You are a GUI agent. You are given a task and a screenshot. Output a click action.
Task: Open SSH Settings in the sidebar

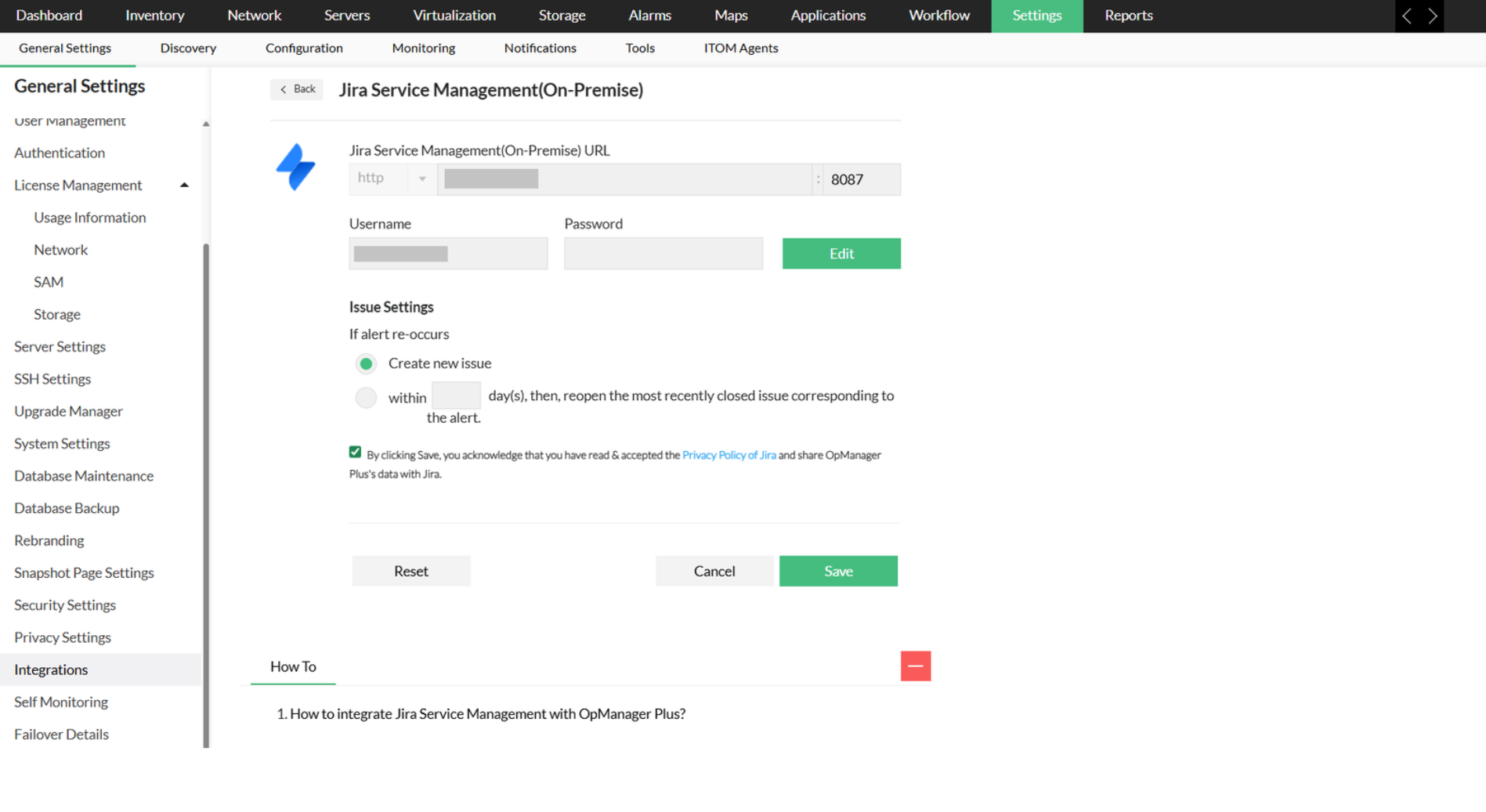(x=52, y=380)
